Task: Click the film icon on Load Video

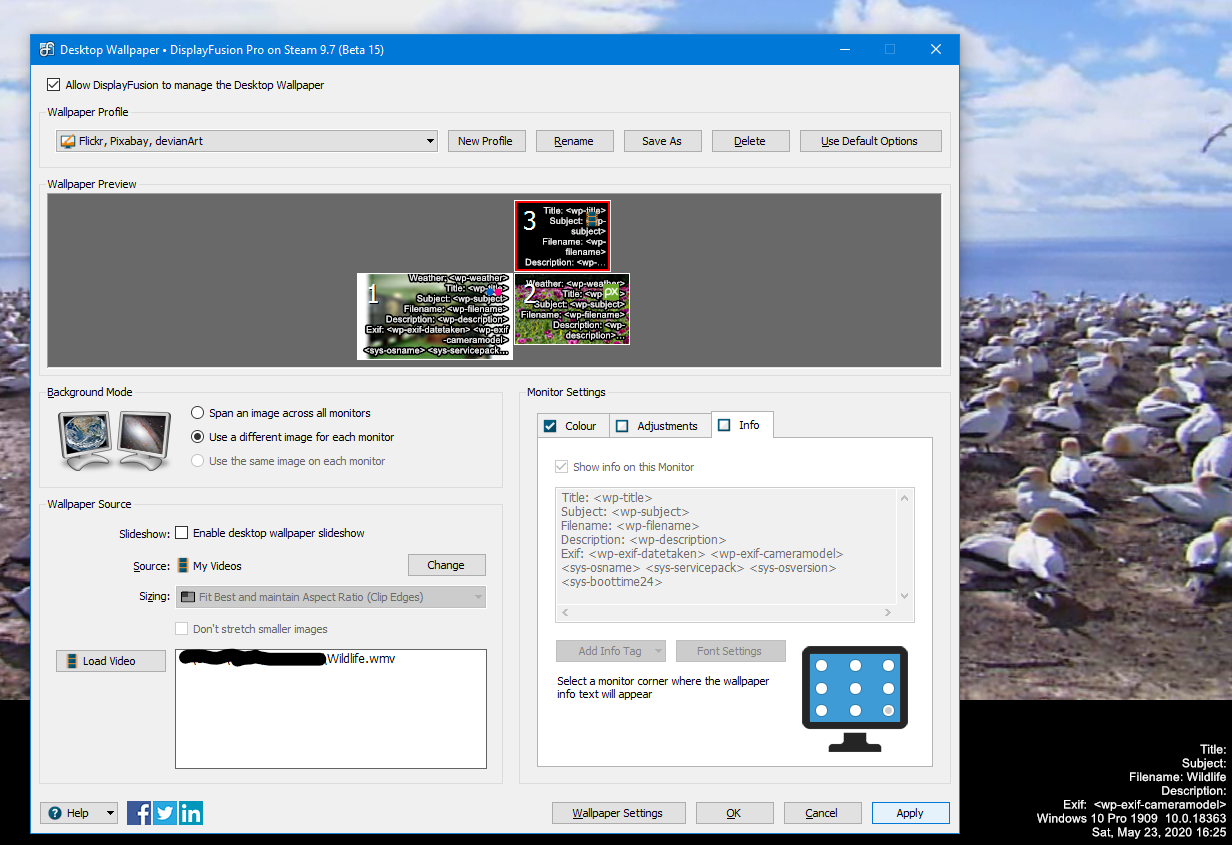Action: pyautogui.click(x=71, y=661)
